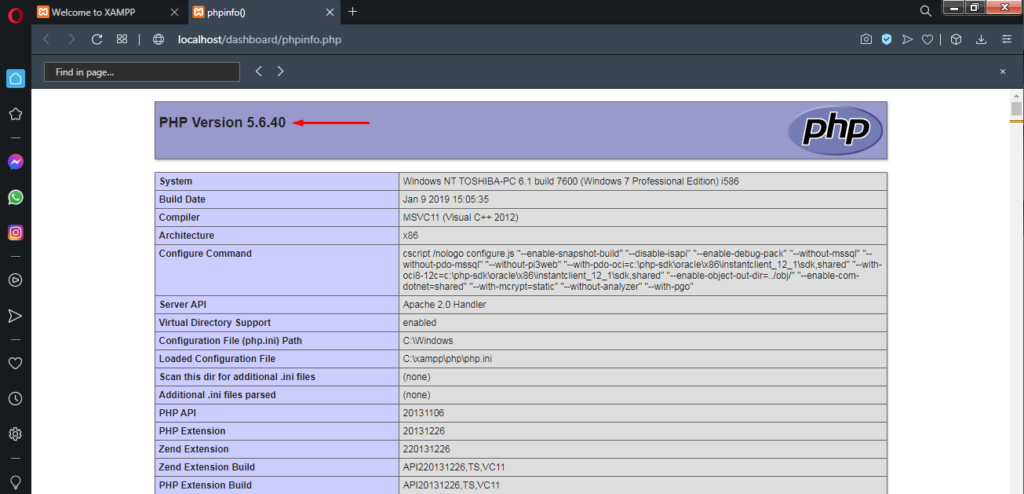Click the Configure Command label
The image size is (1024, 494).
(x=205, y=254)
